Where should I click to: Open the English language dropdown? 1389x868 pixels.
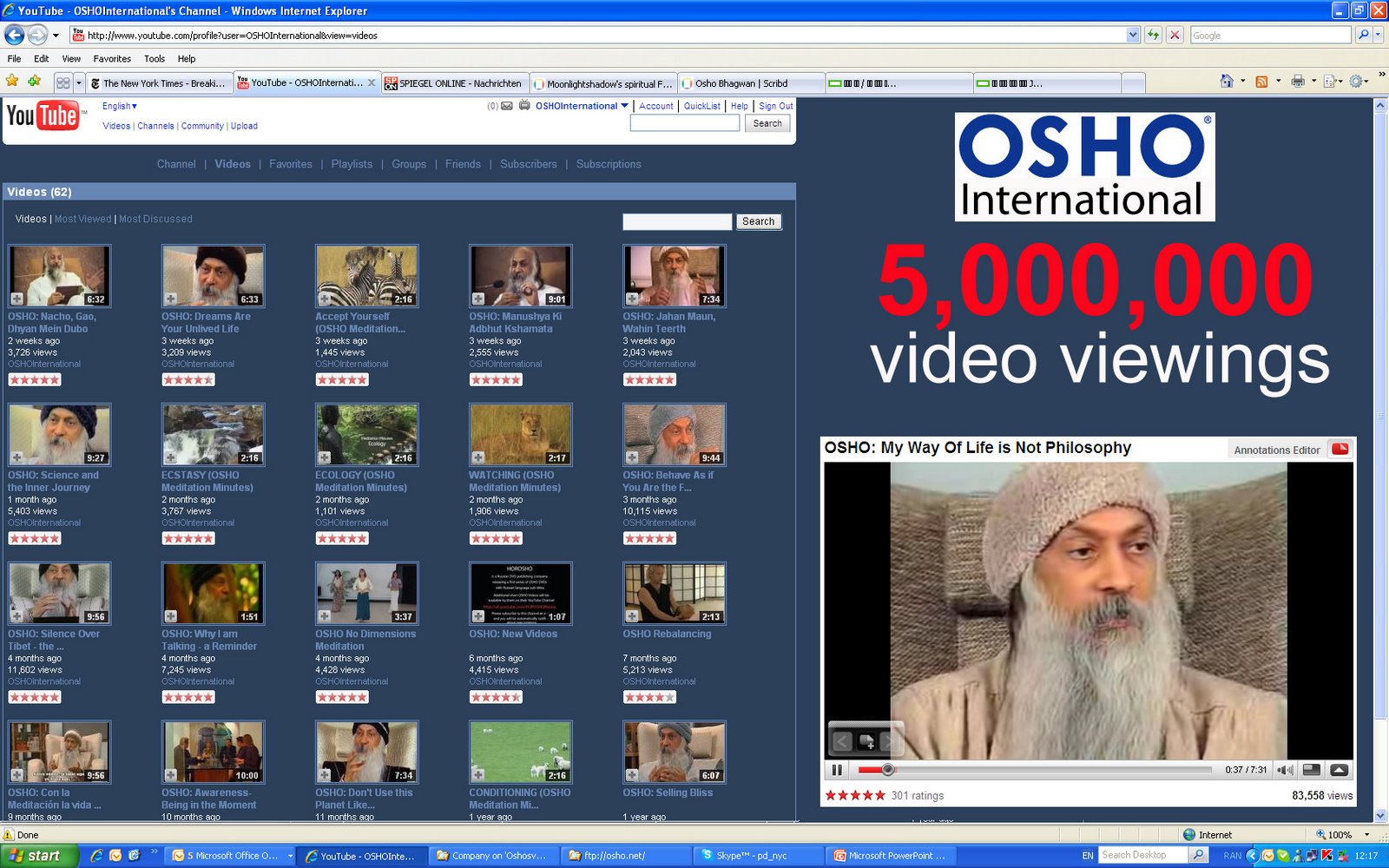[120, 106]
